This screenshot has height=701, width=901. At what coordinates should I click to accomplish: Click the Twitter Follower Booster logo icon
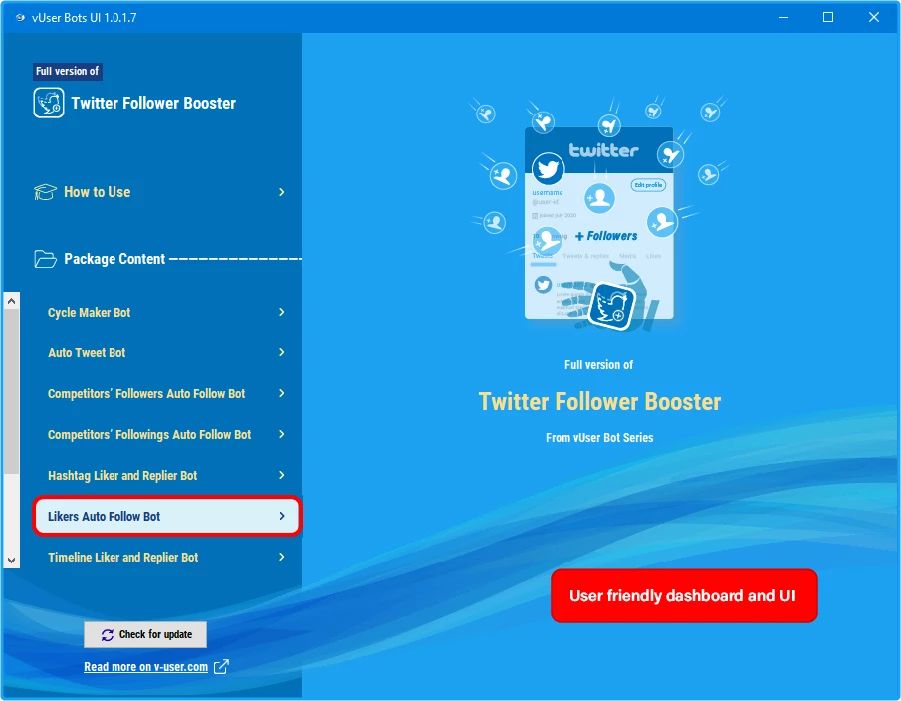(x=49, y=103)
